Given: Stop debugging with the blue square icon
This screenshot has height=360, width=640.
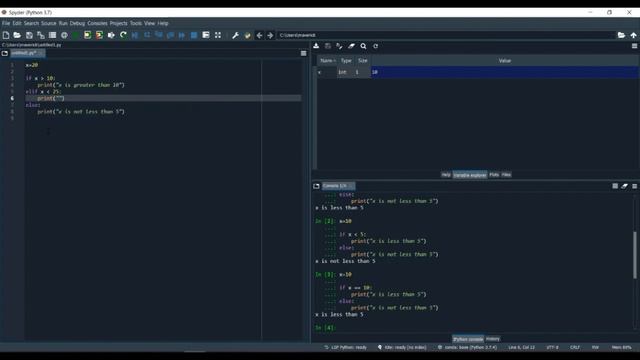Looking at the screenshot, I should coord(194,36).
